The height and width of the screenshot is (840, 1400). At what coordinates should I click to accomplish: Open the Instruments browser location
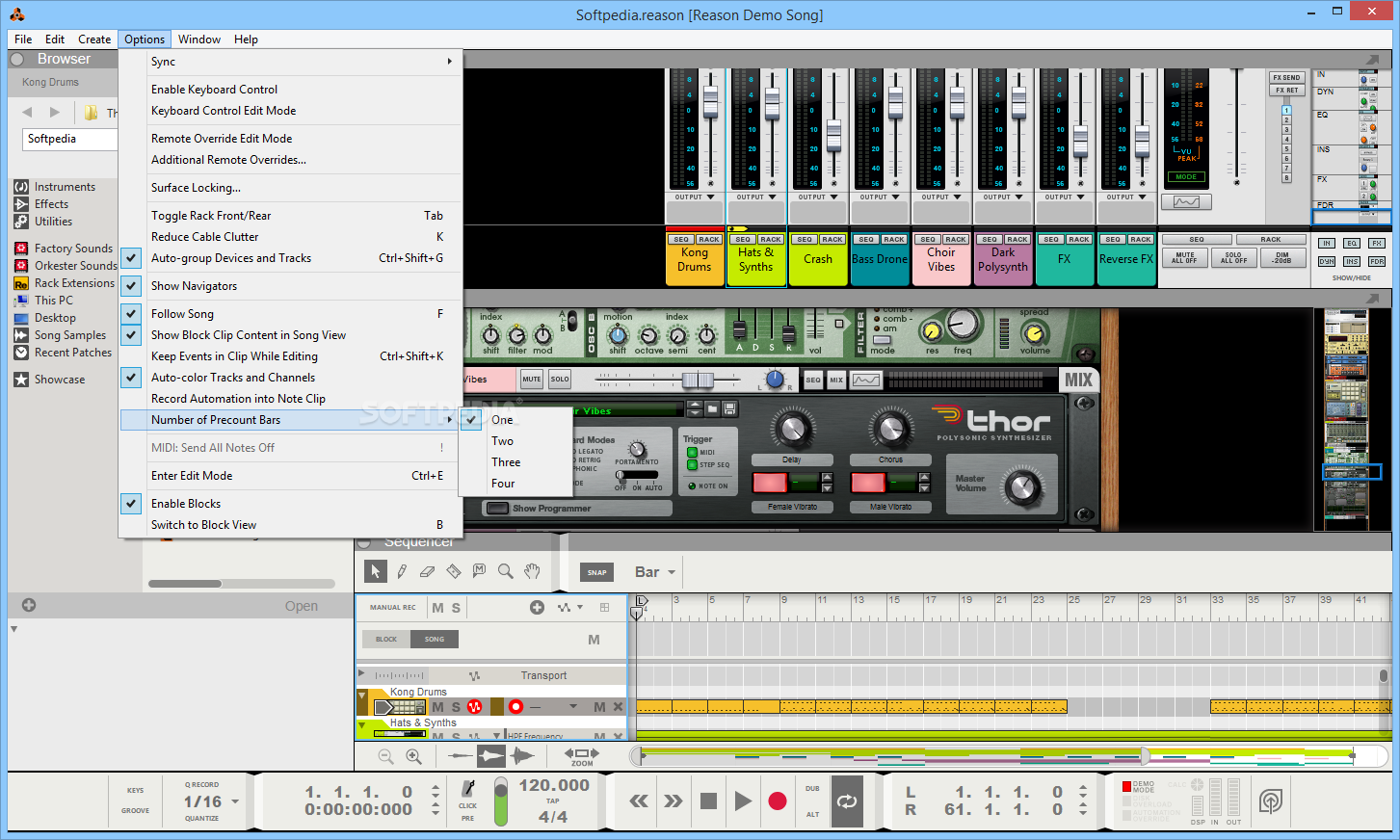tap(65, 187)
